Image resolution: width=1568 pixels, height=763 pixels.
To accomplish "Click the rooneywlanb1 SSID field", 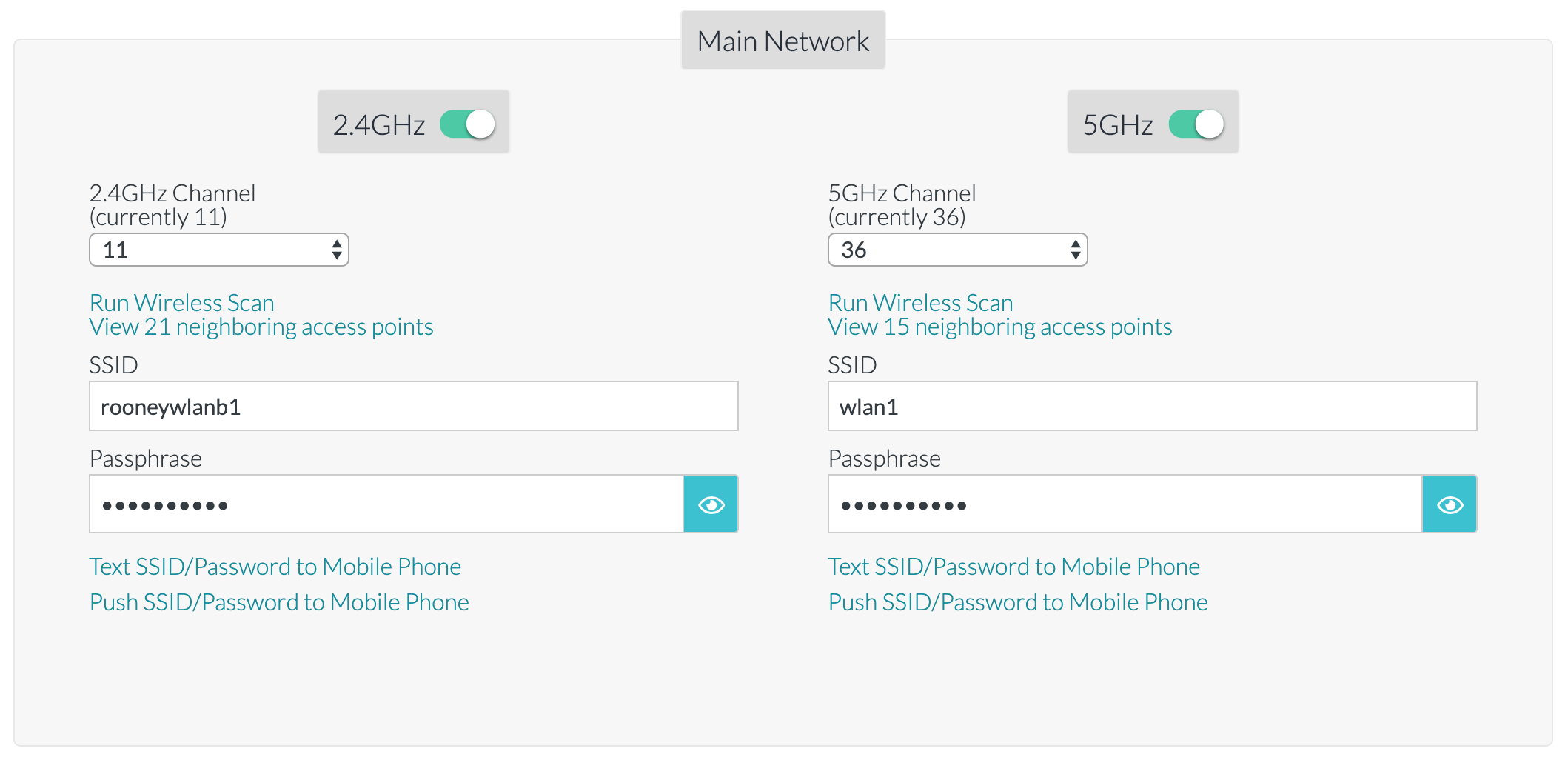I will 414,406.
